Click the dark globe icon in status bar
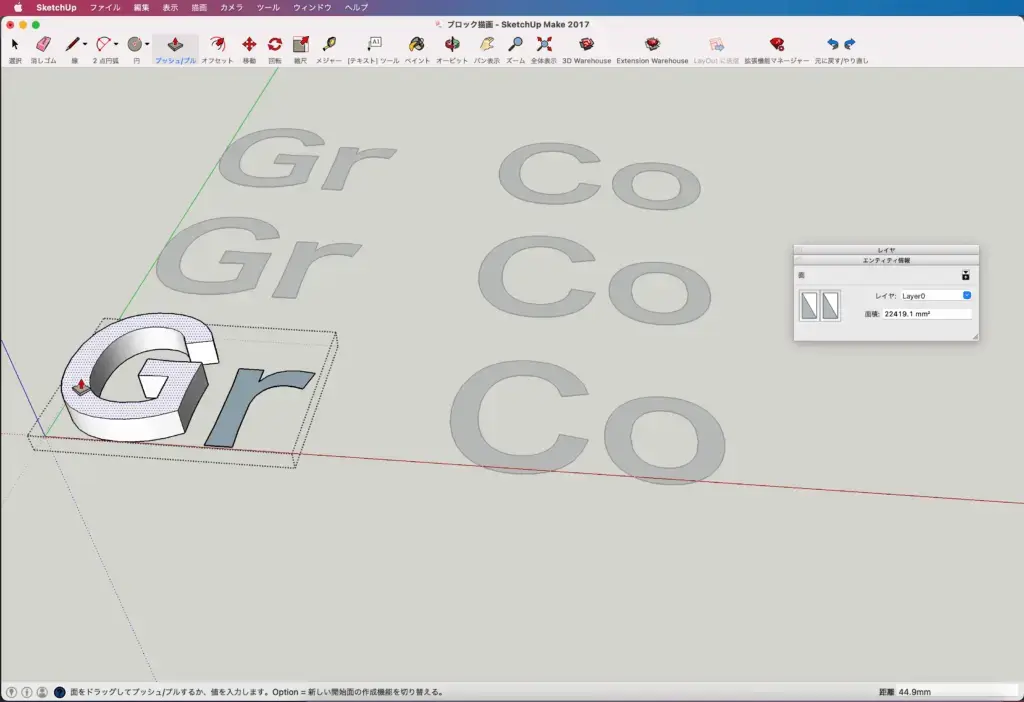The height and width of the screenshot is (702, 1024). click(x=59, y=692)
